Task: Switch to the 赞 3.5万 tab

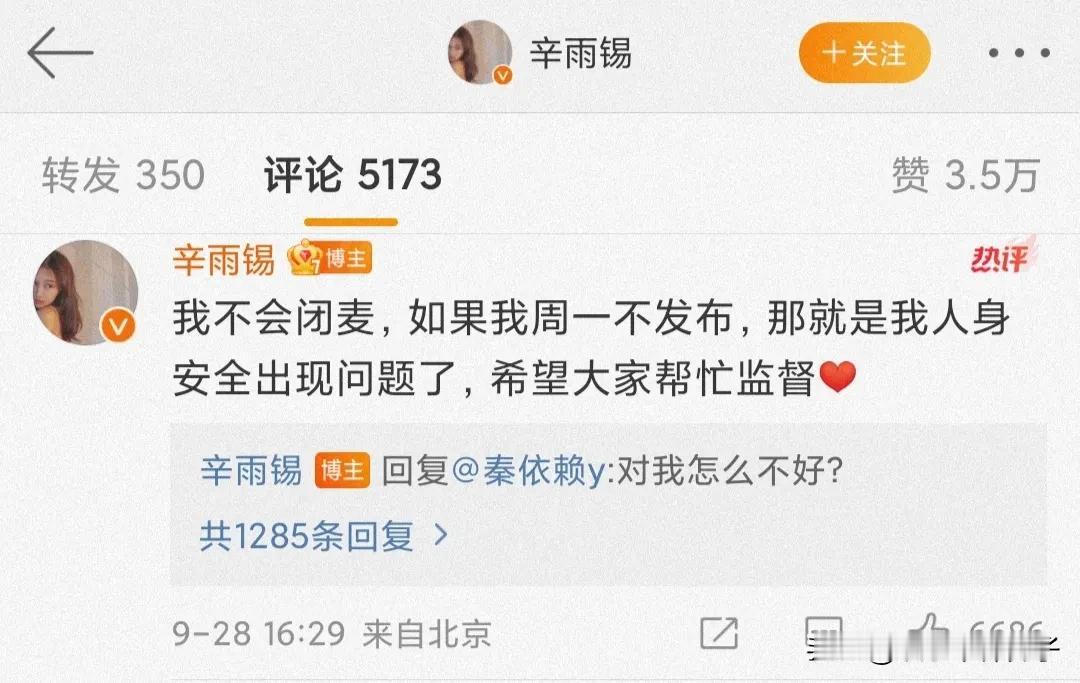Action: [x=965, y=175]
